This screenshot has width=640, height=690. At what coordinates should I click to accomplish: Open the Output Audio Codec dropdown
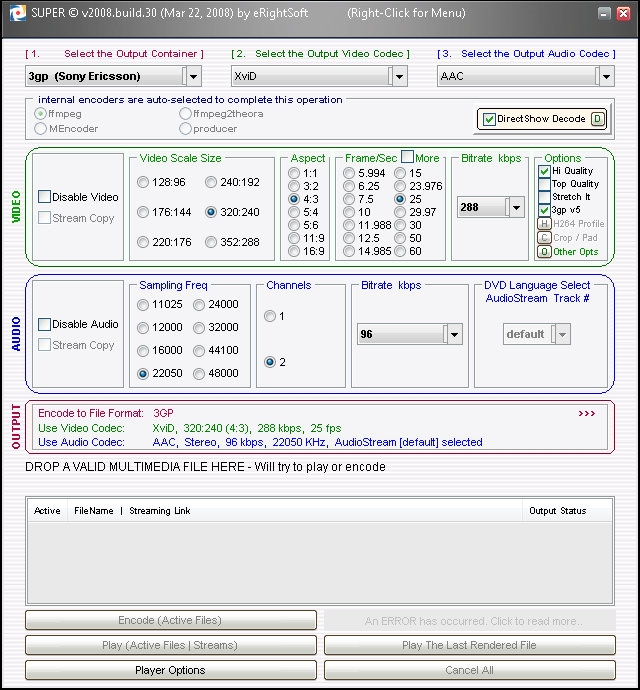tap(606, 76)
